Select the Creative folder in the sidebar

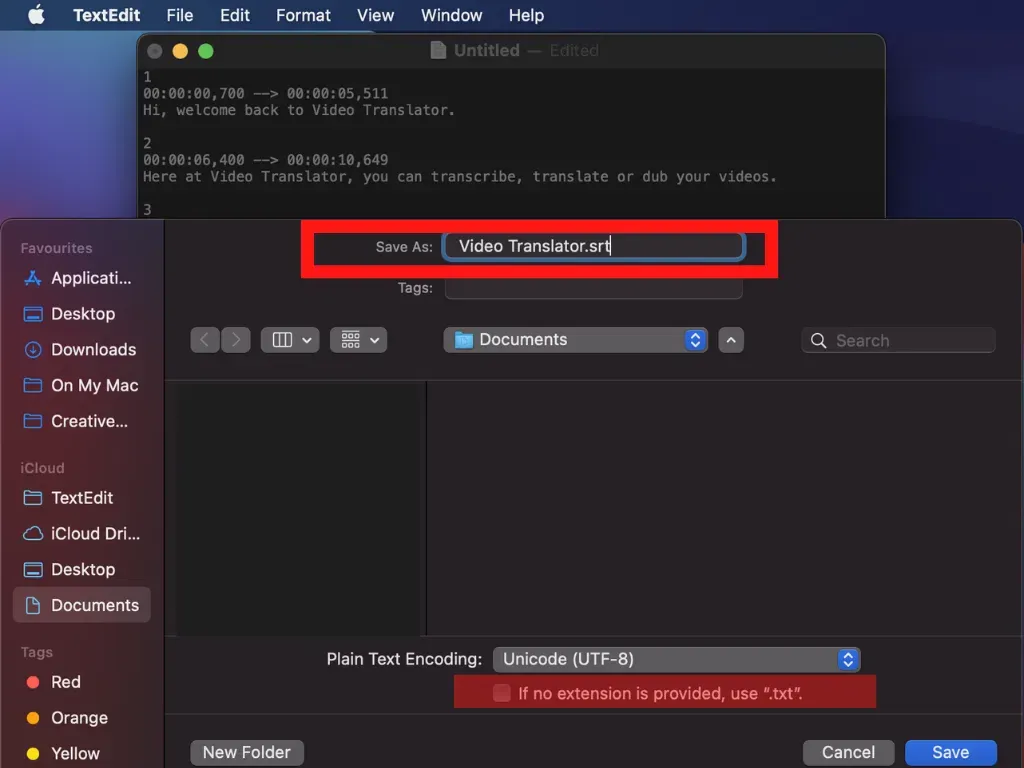pos(82,421)
